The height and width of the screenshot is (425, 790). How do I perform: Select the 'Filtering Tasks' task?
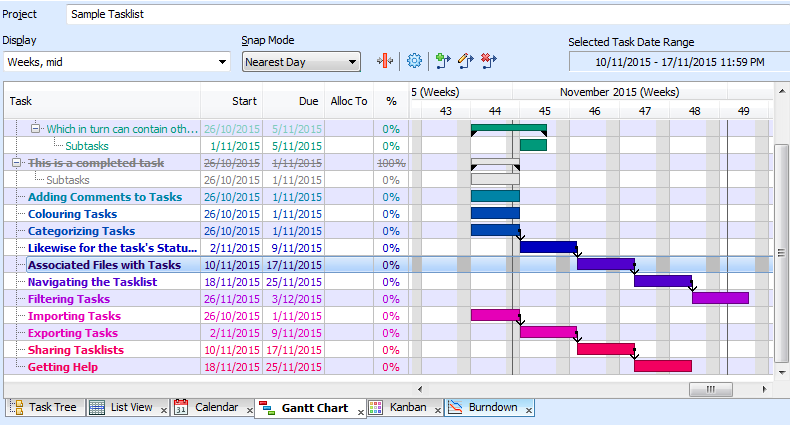point(69,299)
